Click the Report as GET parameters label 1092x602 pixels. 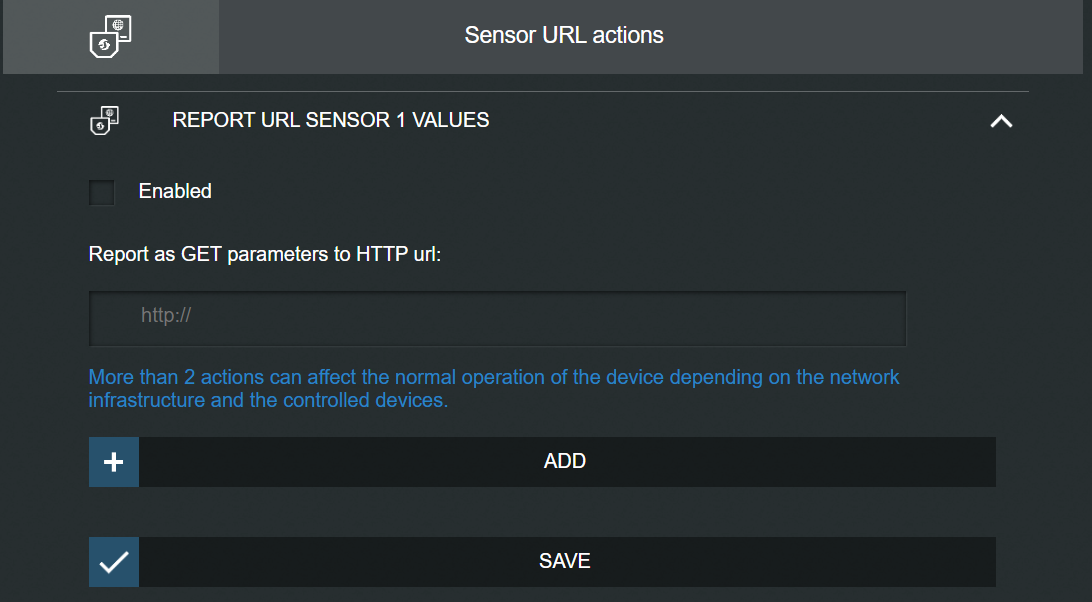tap(265, 254)
